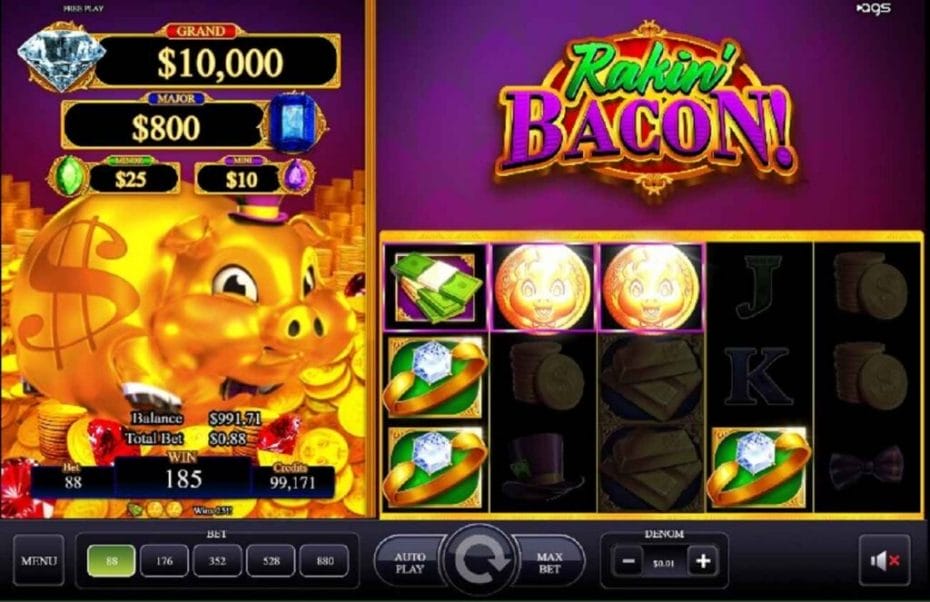
Task: Click the blue Major jackpot gem icon
Action: 295,125
